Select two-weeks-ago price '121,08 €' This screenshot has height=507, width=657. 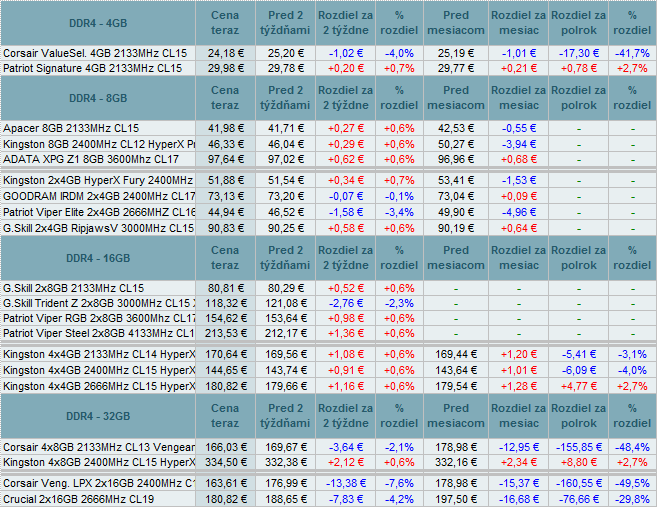point(286,303)
